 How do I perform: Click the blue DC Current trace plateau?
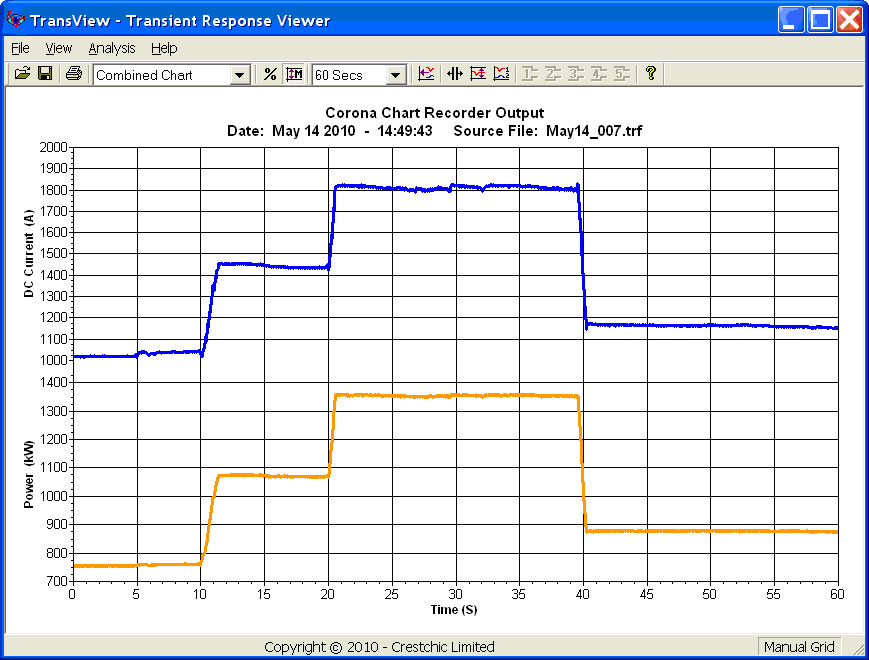tap(456, 188)
